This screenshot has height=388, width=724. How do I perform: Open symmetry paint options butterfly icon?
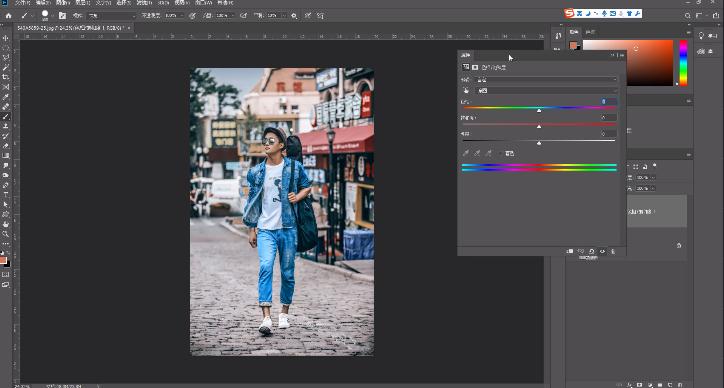320,16
